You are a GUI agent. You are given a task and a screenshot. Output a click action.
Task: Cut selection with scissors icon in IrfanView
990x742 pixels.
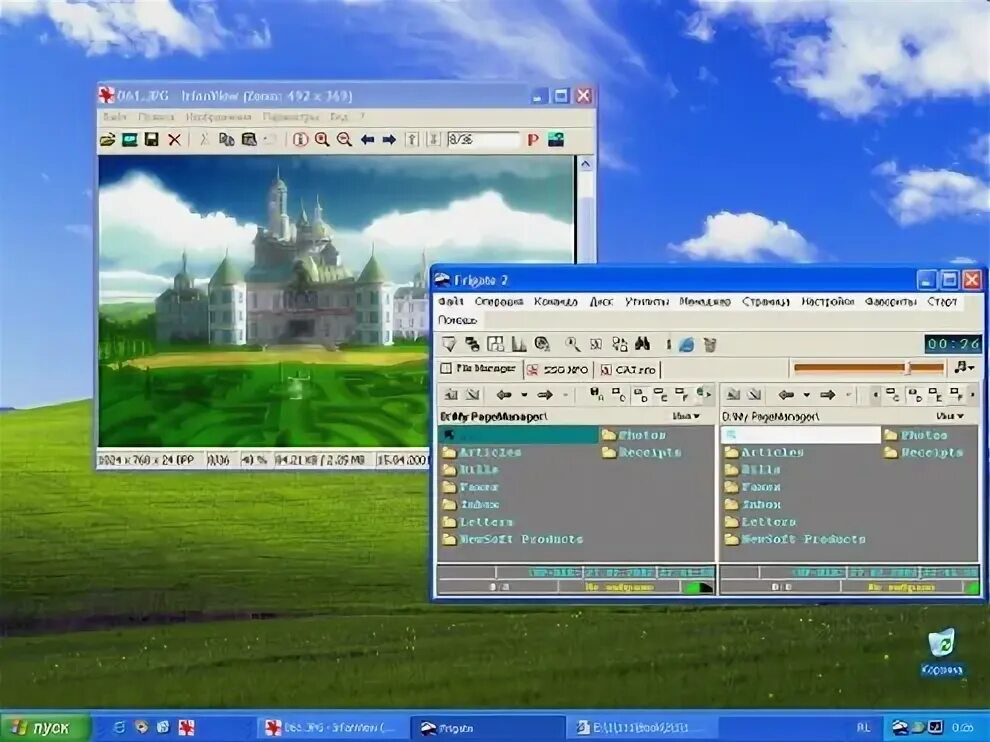pyautogui.click(x=203, y=140)
